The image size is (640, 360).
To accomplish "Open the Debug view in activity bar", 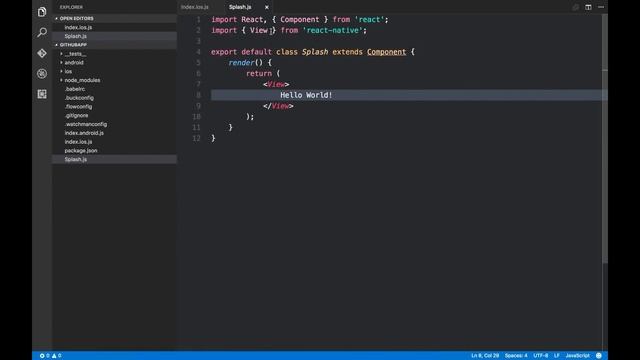I will pyautogui.click(x=42, y=73).
